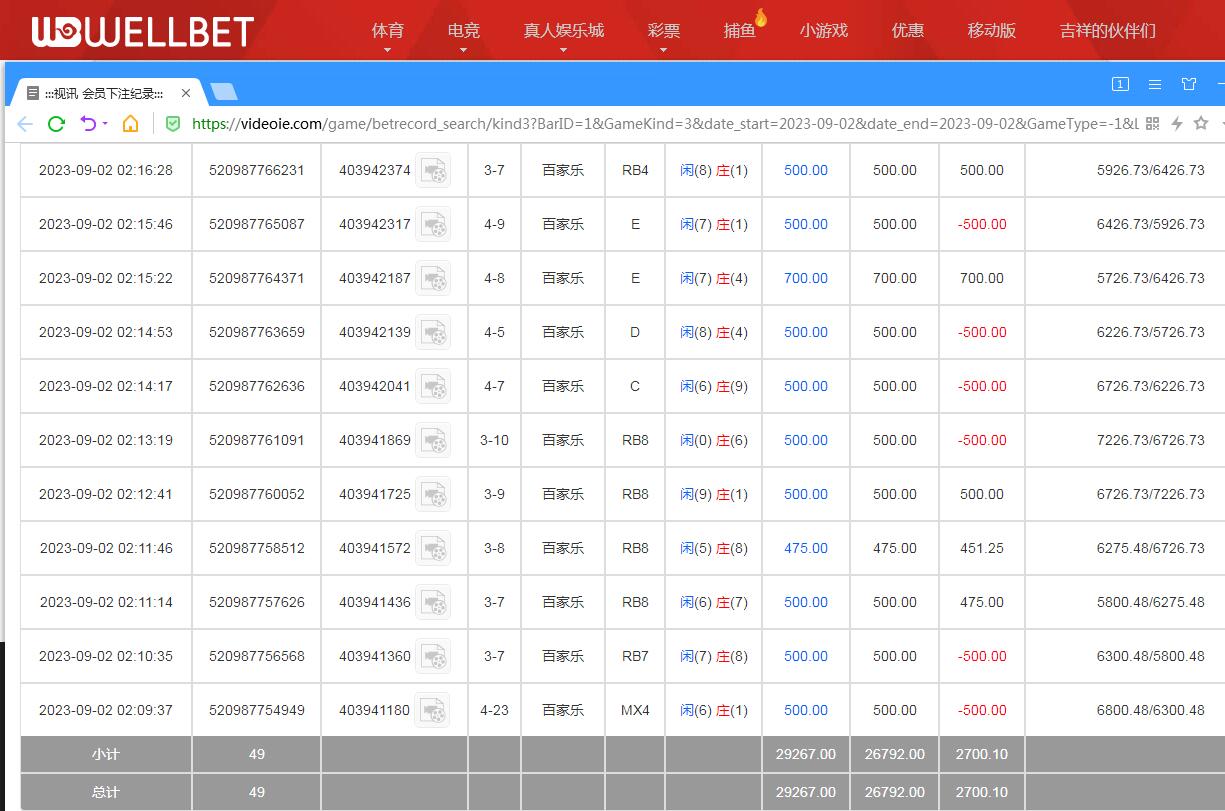Image resolution: width=1225 pixels, height=811 pixels.
Task: Open the 吉祥的伙伴们 partners page
Action: 1108,30
